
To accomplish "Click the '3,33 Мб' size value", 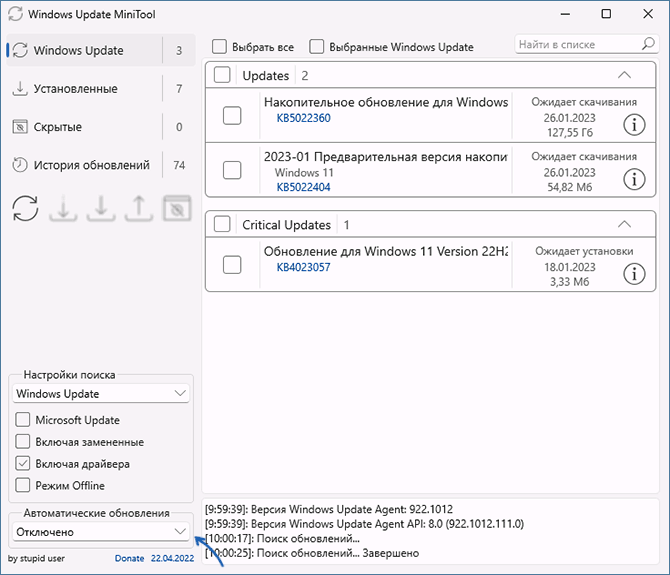I will 570,282.
